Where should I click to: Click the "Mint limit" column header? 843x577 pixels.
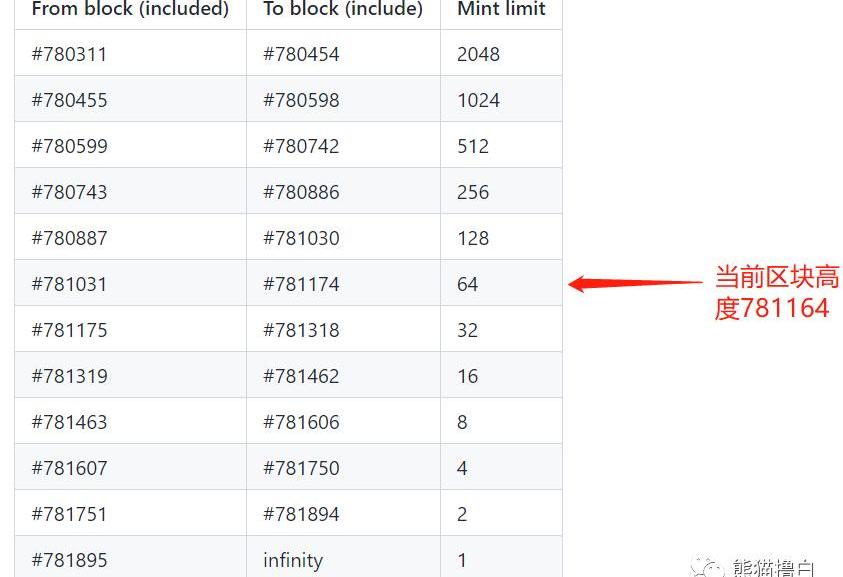[501, 10]
